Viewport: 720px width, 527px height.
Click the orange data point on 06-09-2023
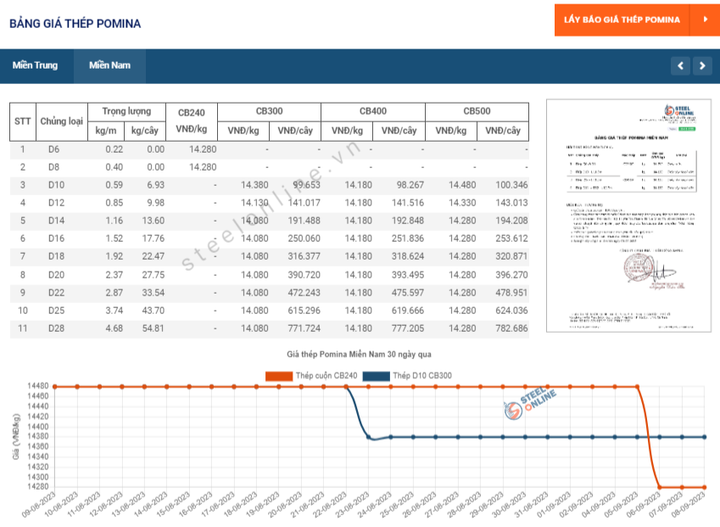tap(660, 488)
